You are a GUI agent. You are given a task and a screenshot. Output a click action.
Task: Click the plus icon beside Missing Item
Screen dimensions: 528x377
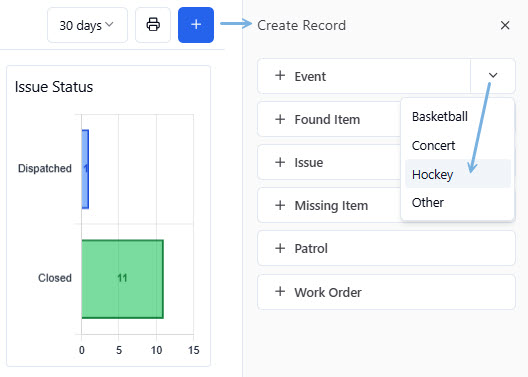[x=280, y=205]
